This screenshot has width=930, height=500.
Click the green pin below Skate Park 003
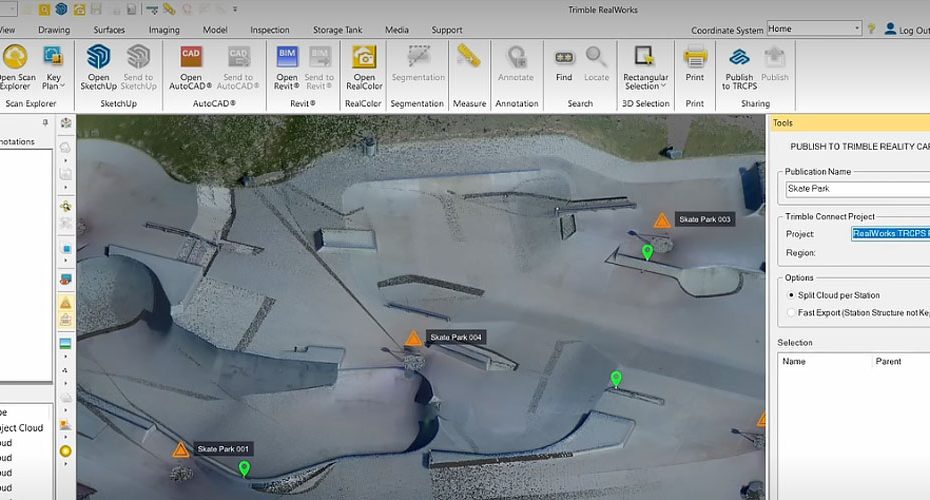(x=648, y=253)
